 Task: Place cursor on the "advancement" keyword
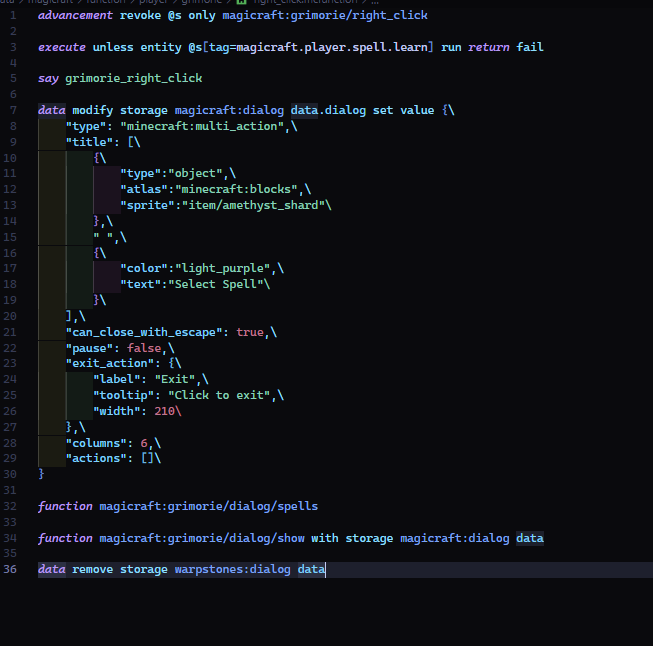(75, 15)
